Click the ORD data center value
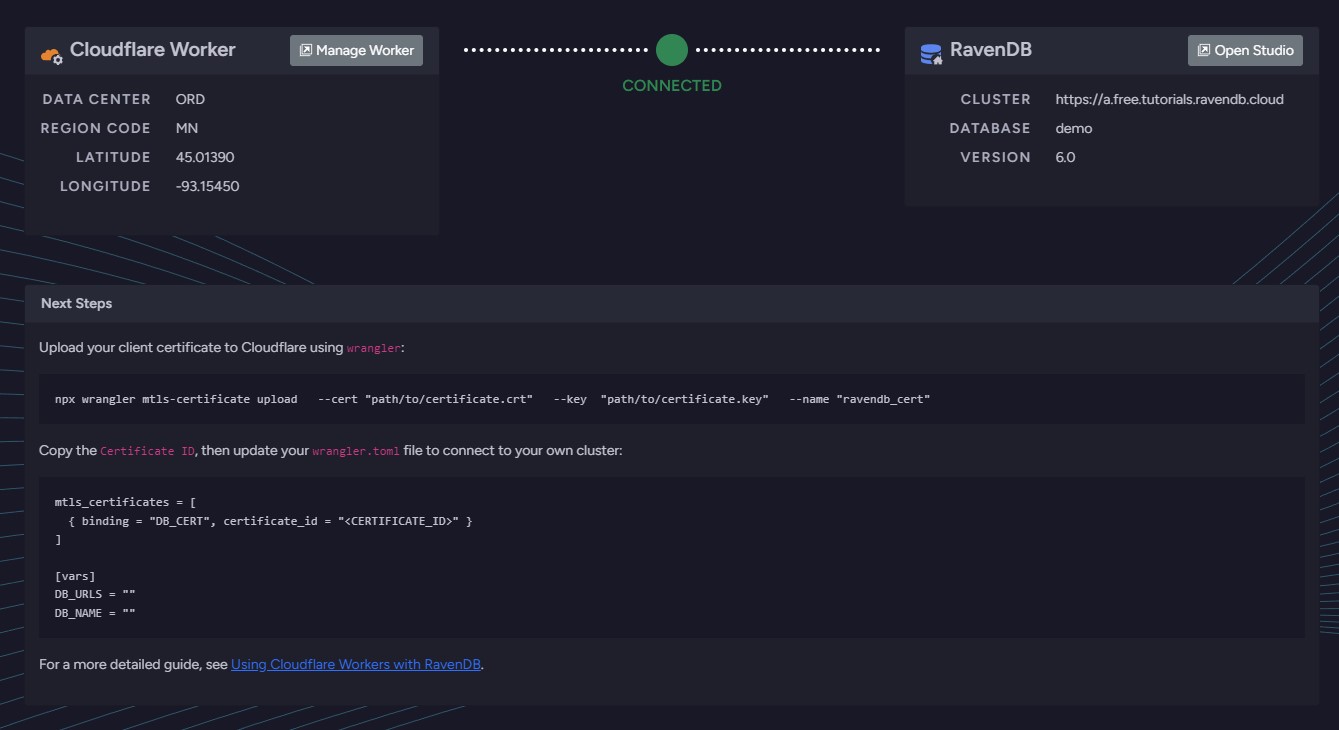Image resolution: width=1339 pixels, height=730 pixels. point(189,99)
